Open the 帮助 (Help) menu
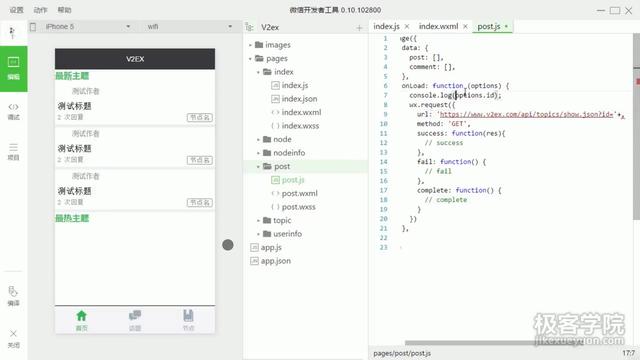640x360 pixels. [x=64, y=10]
